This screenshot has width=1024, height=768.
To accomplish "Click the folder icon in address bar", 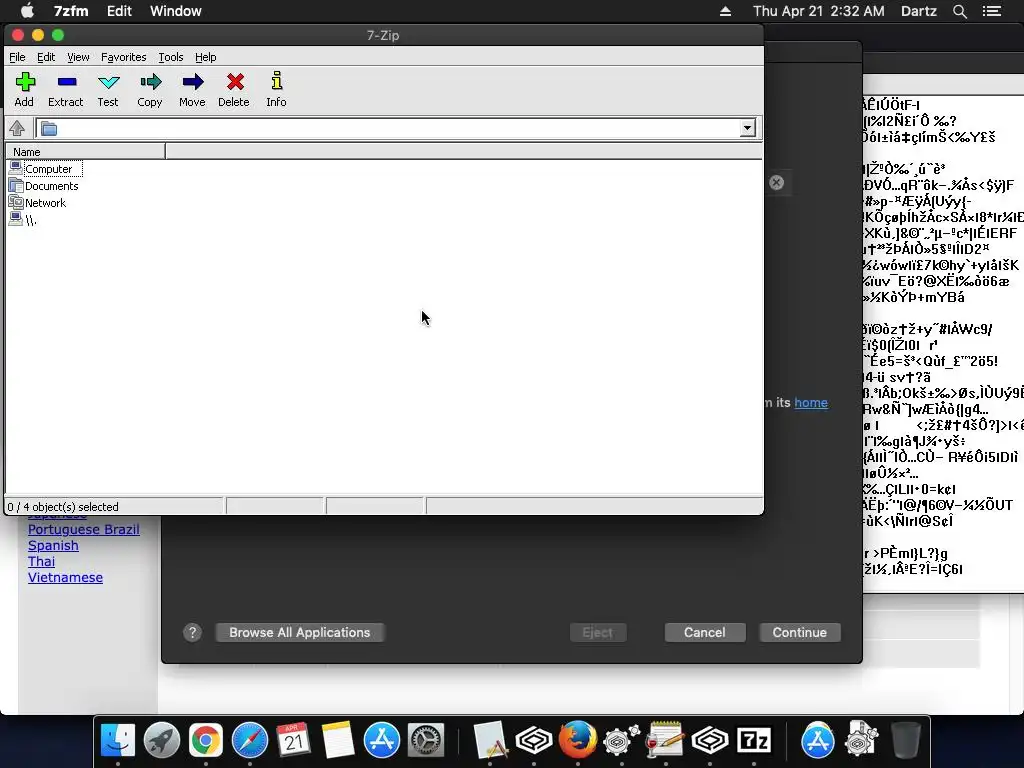I will tap(49, 129).
